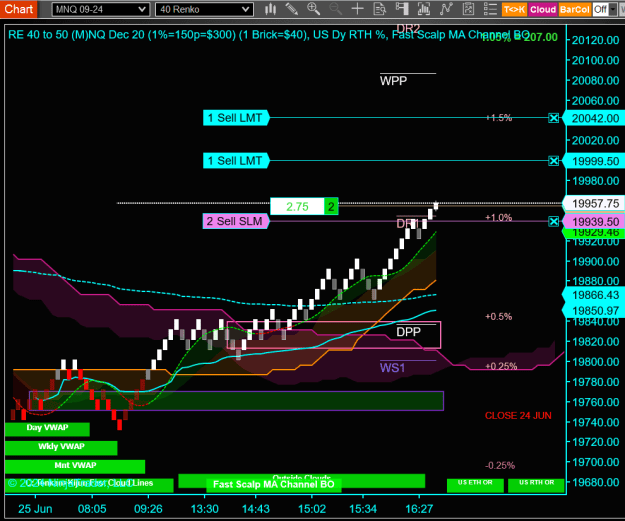Toggle the Cloud button

[x=542, y=9]
